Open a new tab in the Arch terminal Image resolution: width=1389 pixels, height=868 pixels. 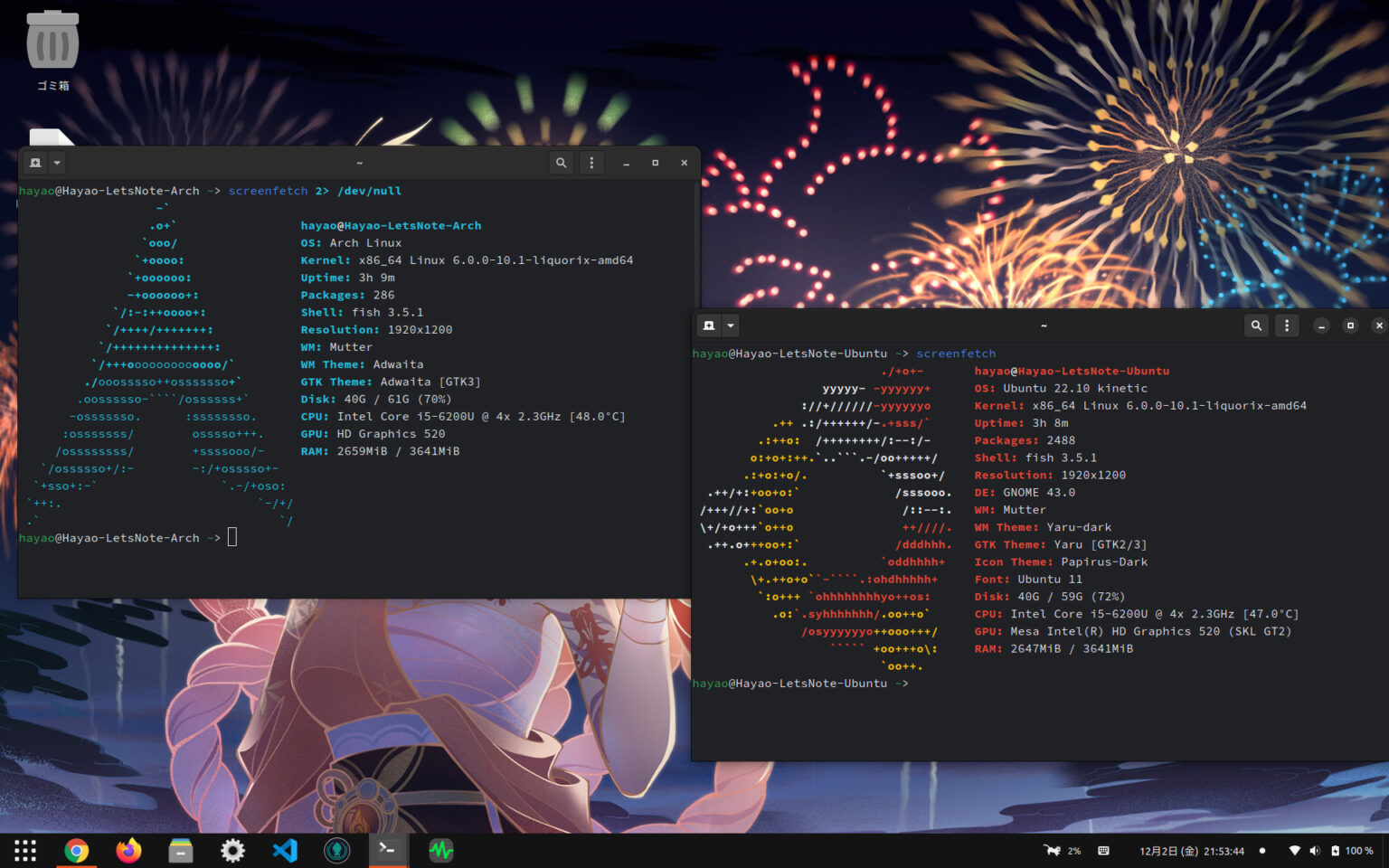click(35, 163)
